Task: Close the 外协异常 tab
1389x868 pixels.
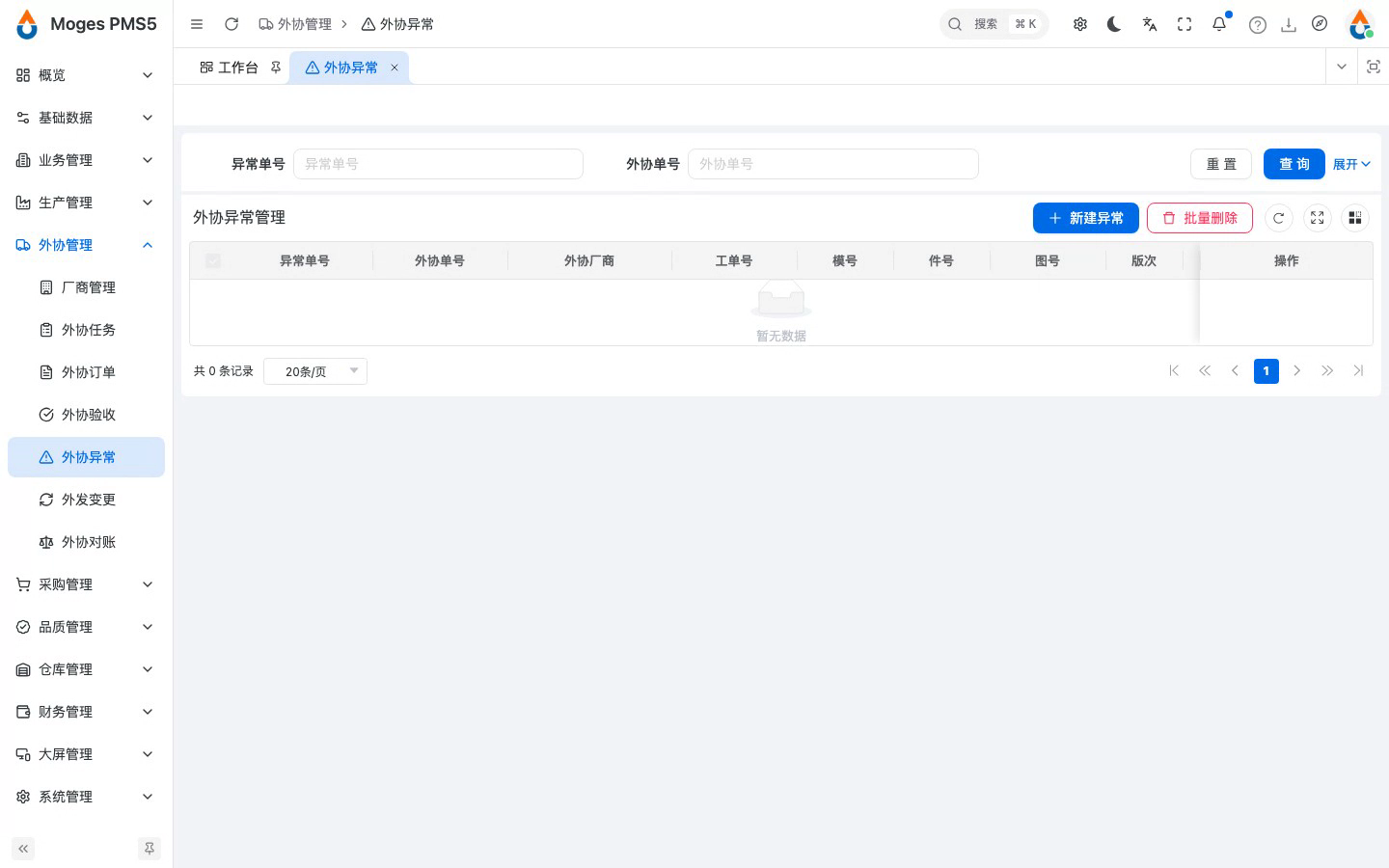Action: pyautogui.click(x=395, y=68)
